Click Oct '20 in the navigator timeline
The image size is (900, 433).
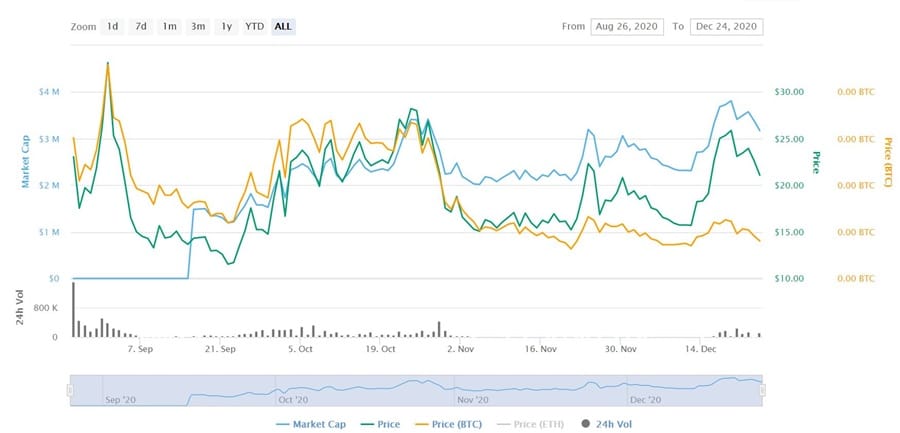tap(292, 399)
